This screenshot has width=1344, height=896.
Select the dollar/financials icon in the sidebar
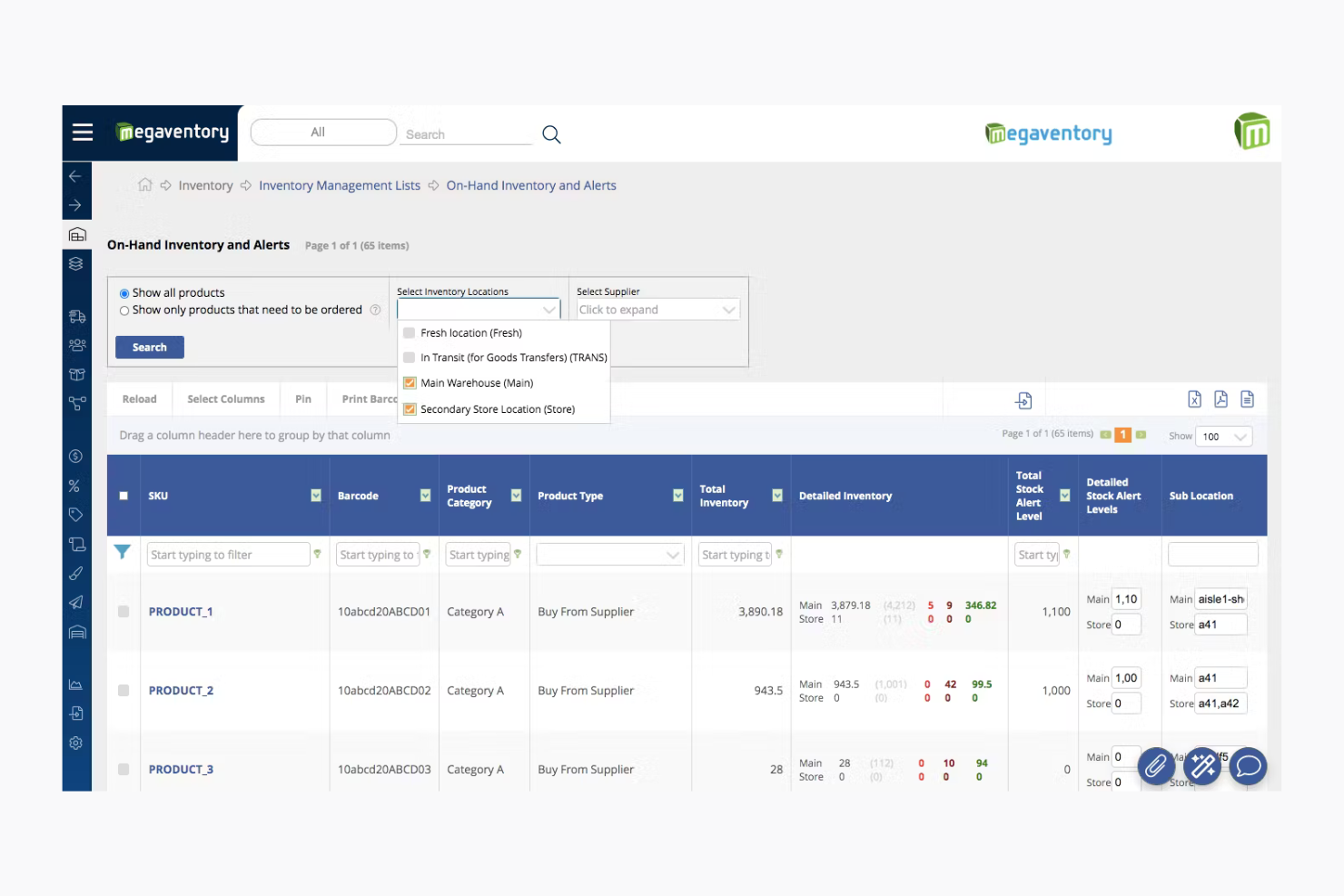coord(77,456)
